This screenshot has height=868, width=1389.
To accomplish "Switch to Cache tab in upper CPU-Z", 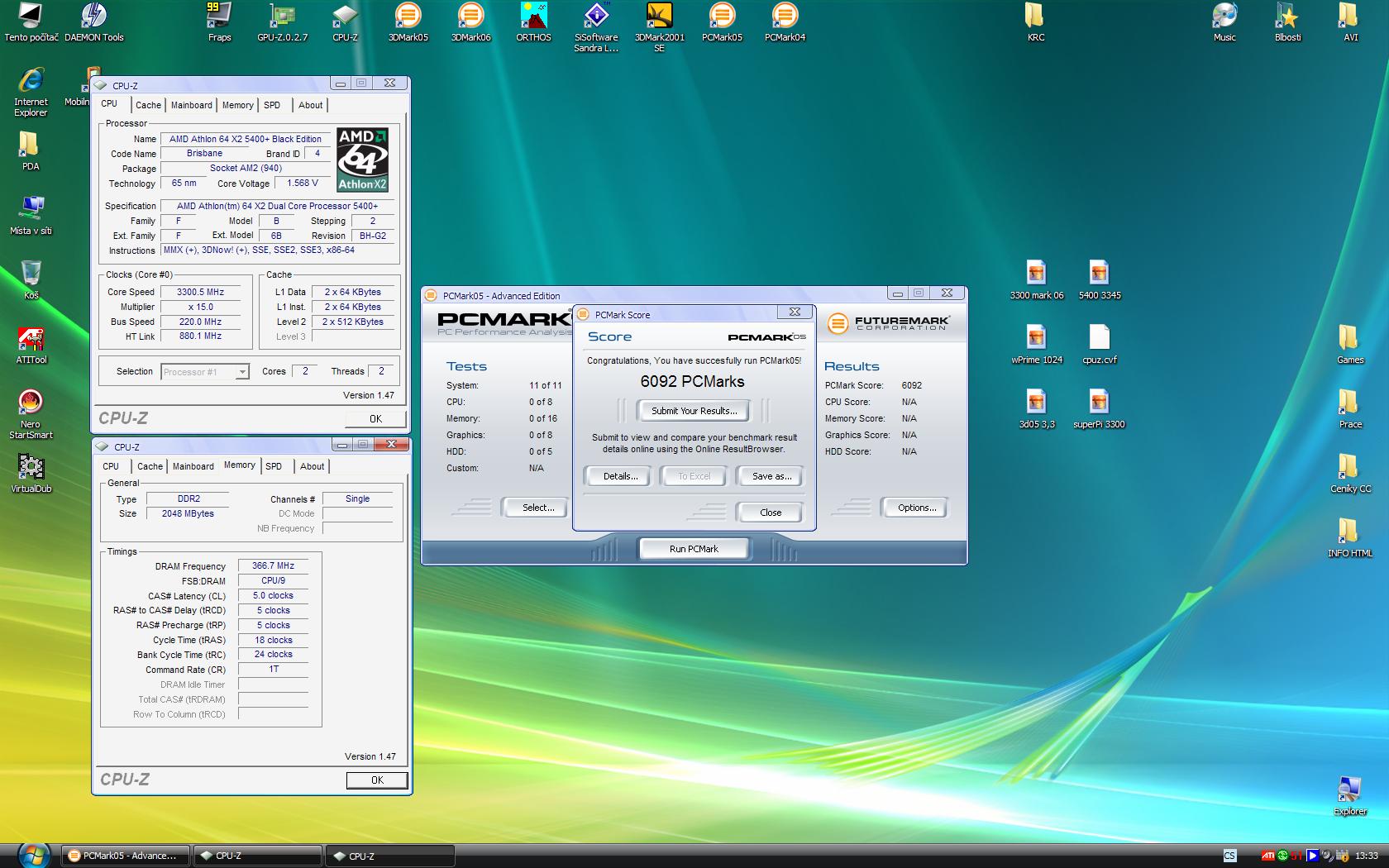I will pos(148,105).
